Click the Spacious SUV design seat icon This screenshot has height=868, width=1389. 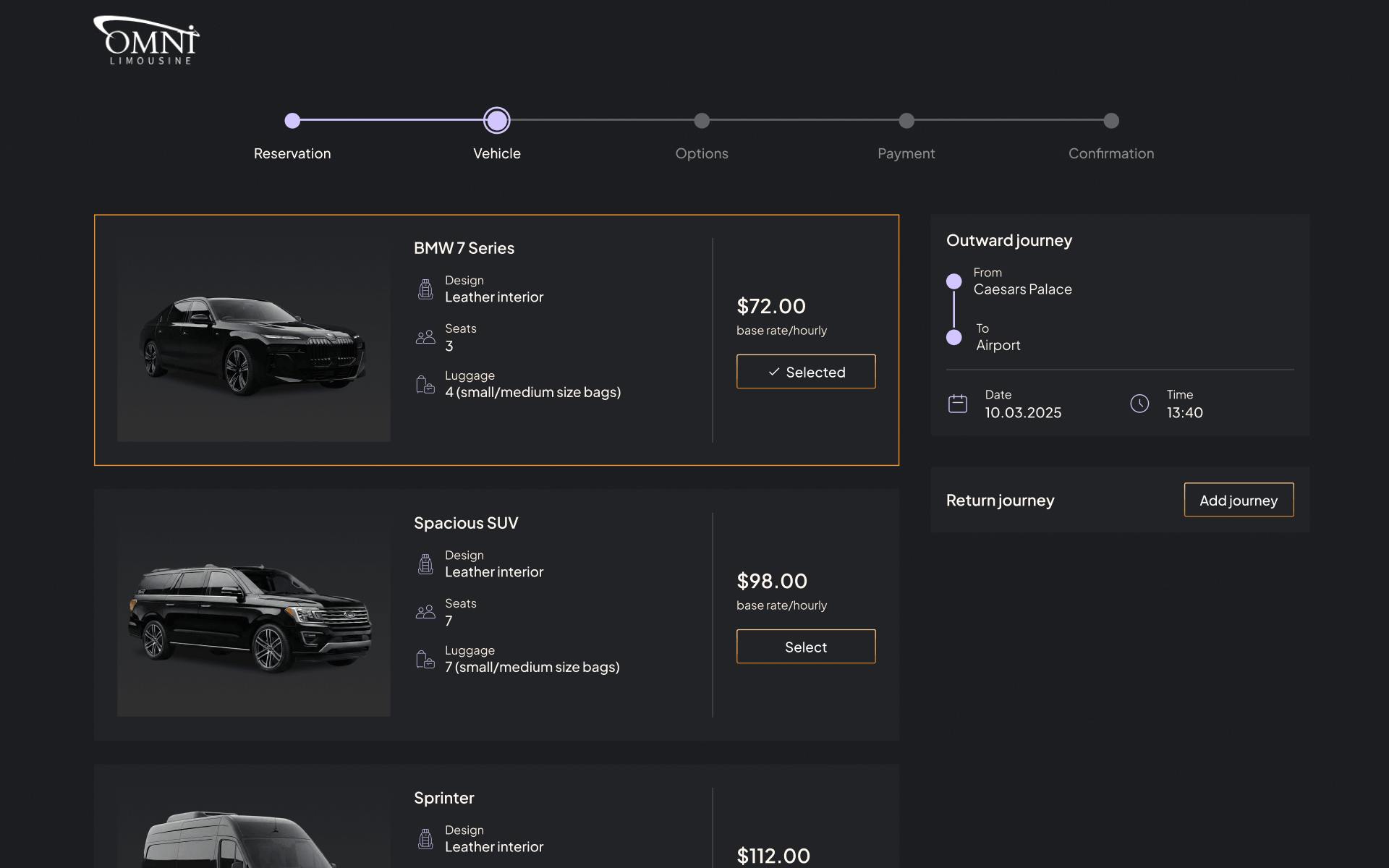[425, 563]
